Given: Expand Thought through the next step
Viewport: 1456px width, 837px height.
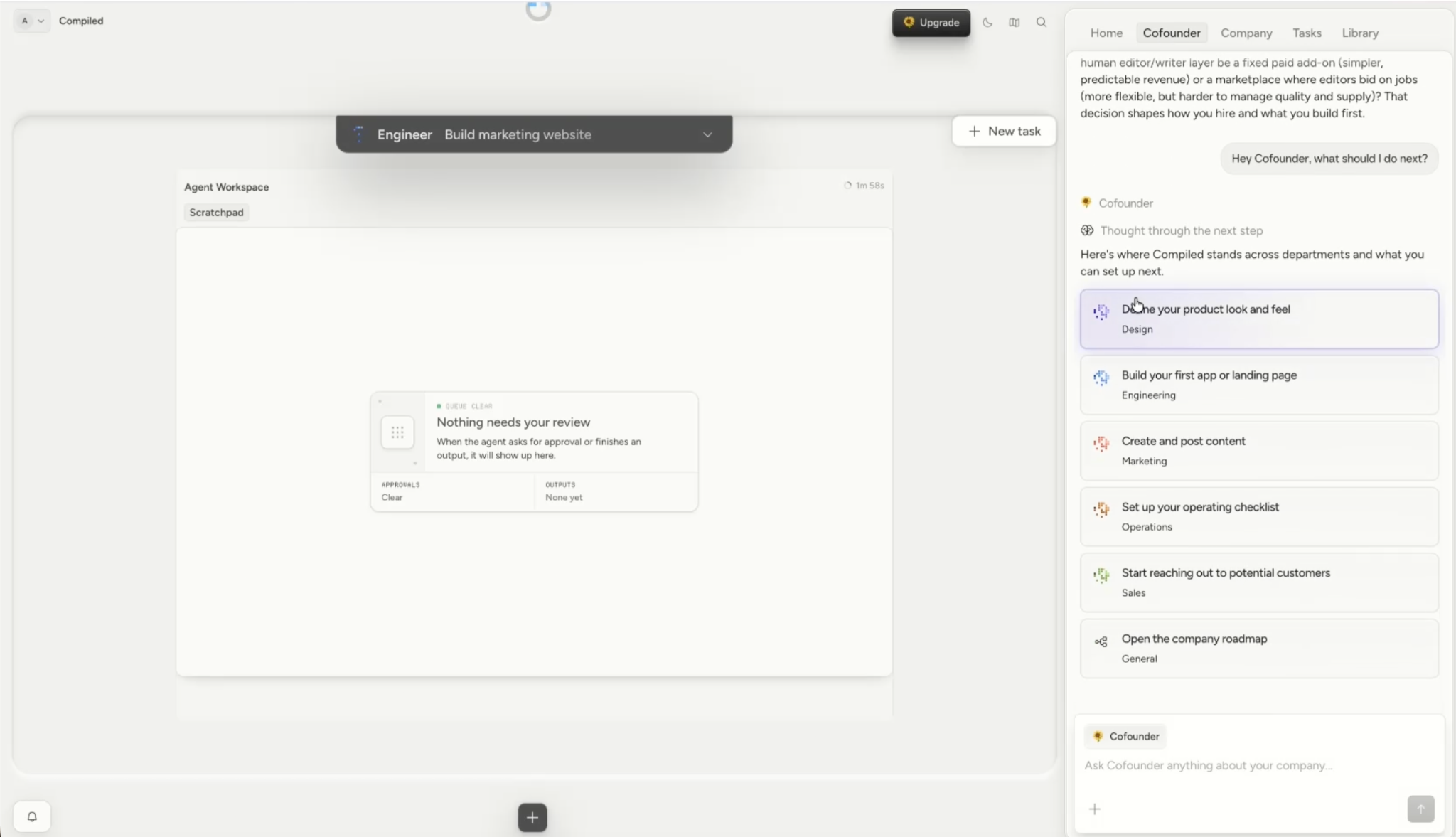Looking at the screenshot, I should point(1181,230).
